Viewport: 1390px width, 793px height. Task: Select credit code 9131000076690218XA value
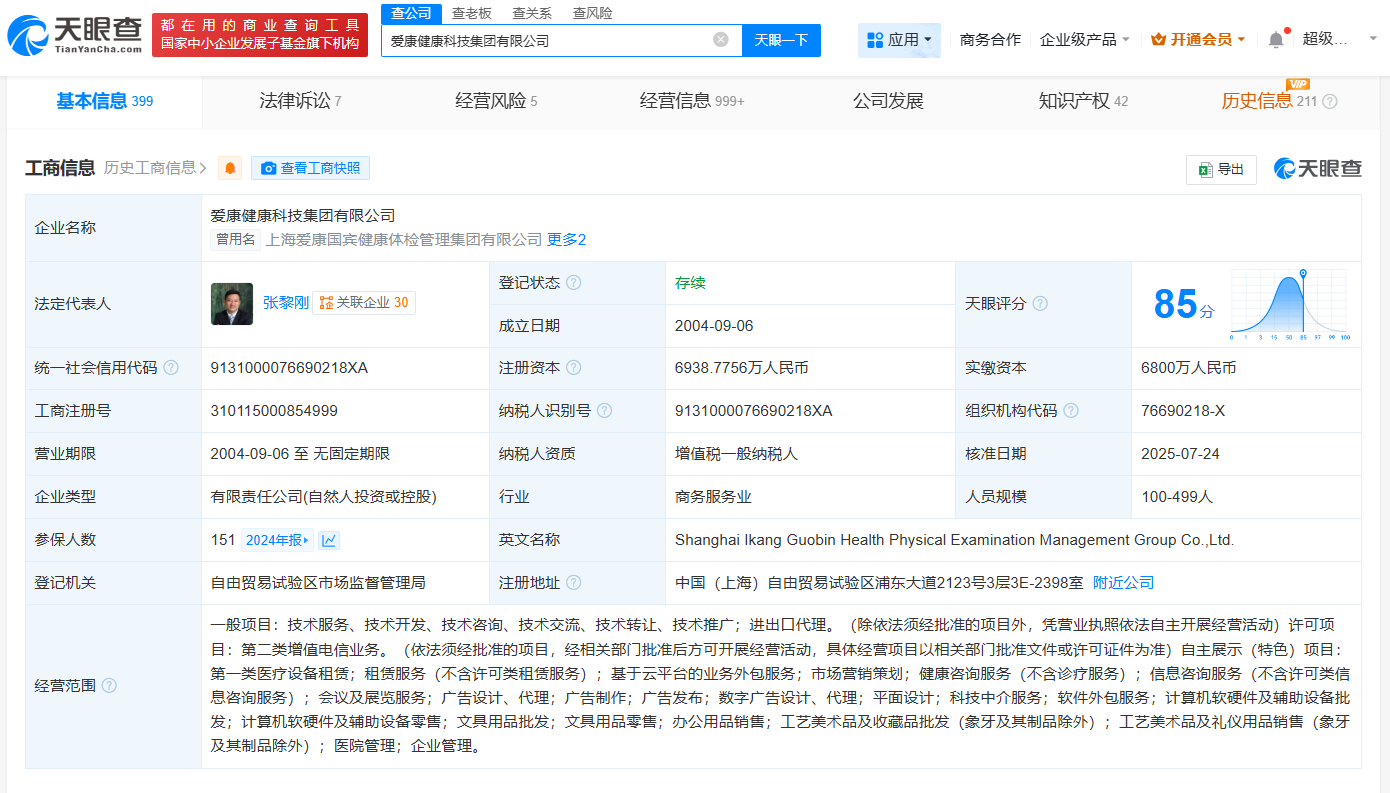[x=289, y=368]
